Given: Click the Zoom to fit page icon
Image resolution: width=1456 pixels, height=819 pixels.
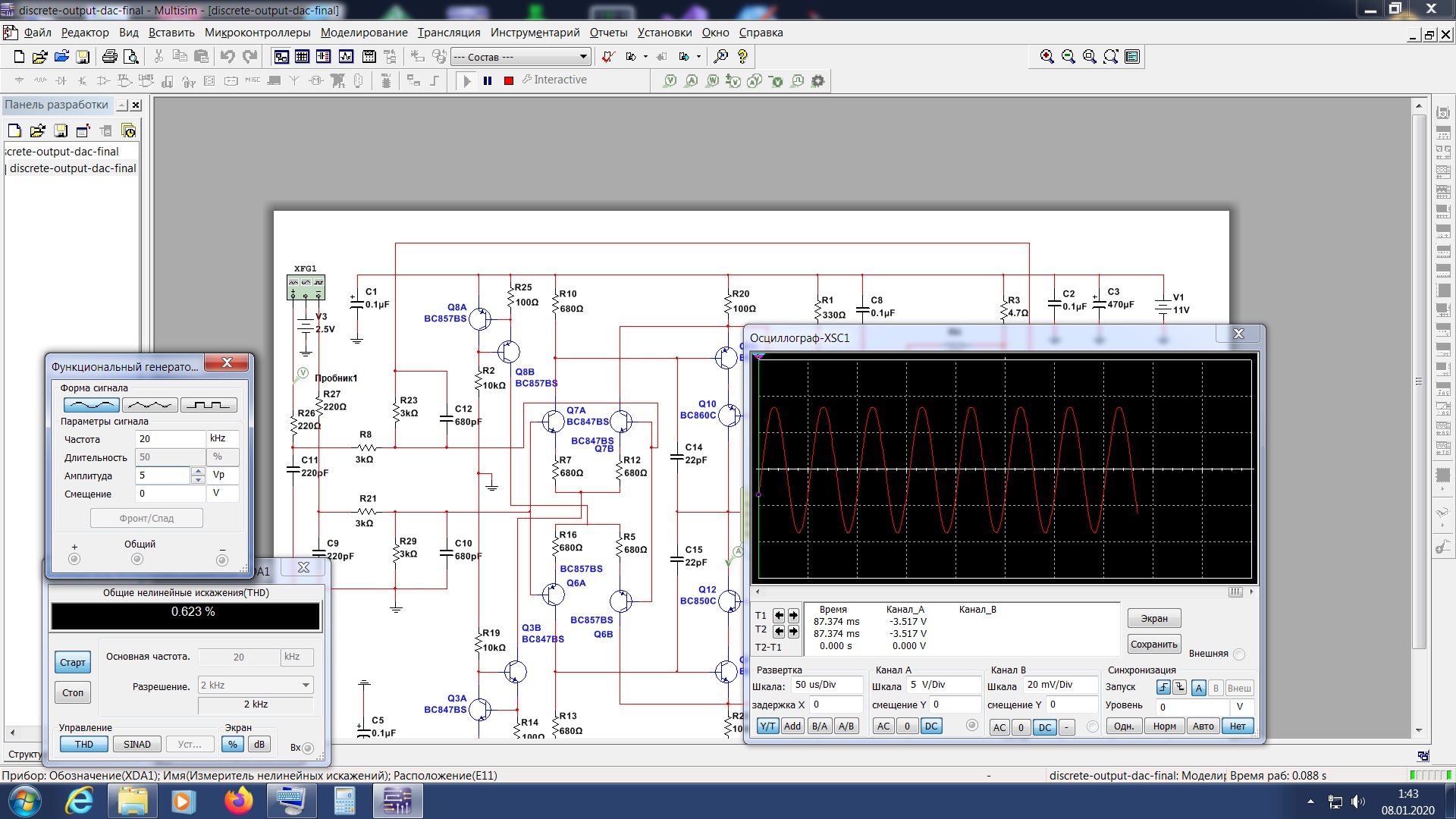Looking at the screenshot, I should pyautogui.click(x=1111, y=57).
